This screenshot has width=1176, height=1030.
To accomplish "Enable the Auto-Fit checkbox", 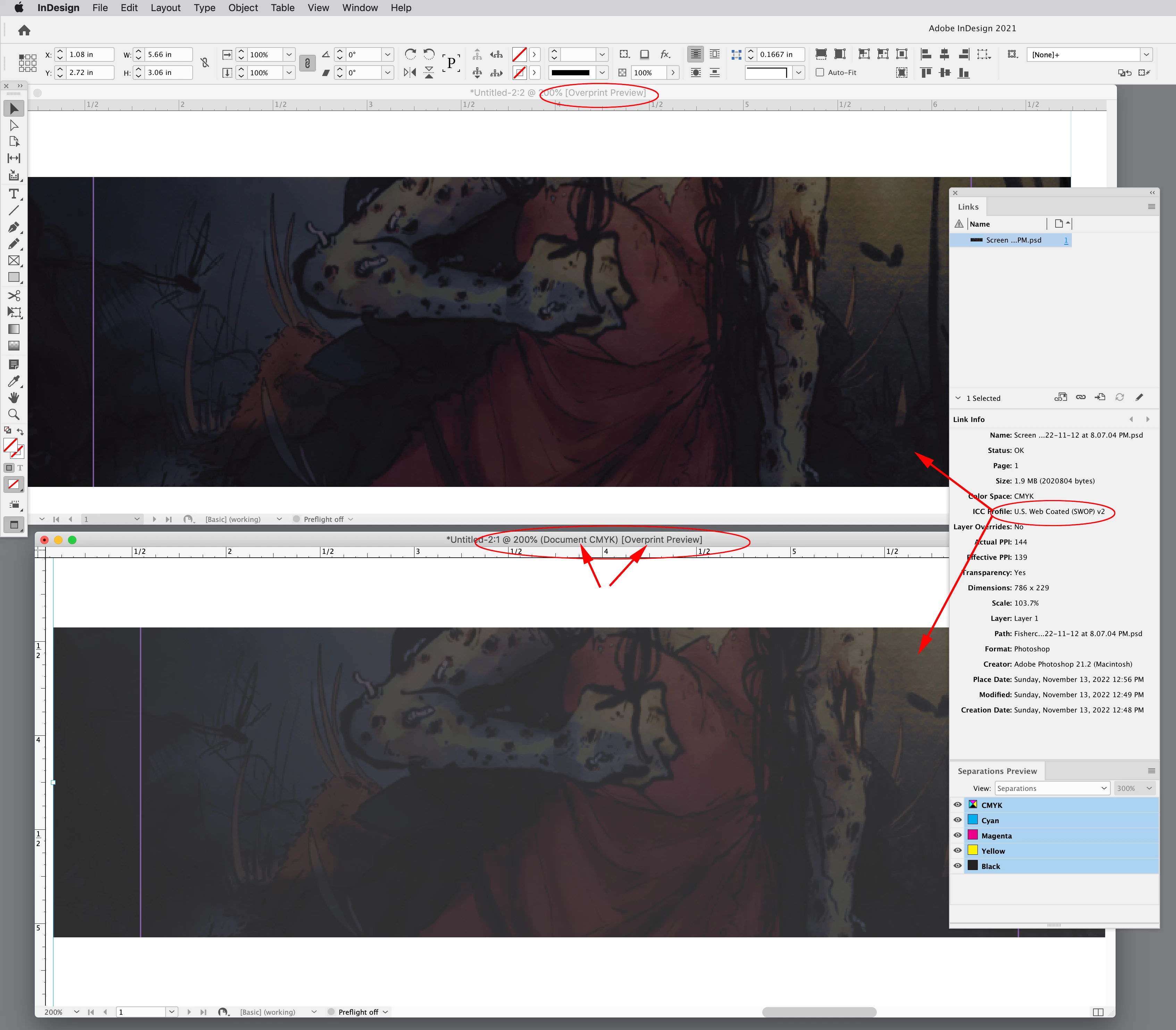I will pyautogui.click(x=820, y=73).
